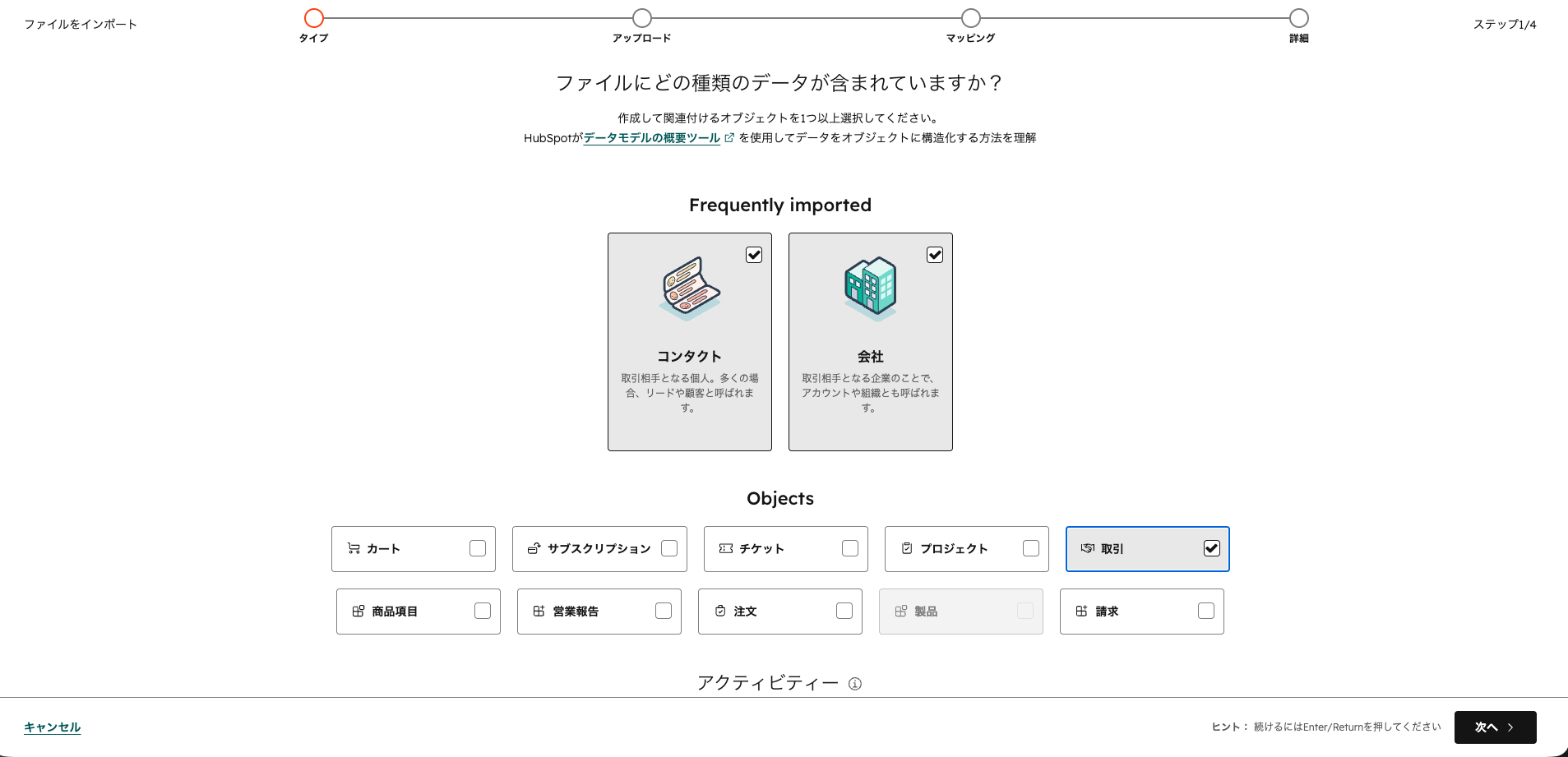Click the アップロード step circle
This screenshot has width=1568, height=757.
tap(642, 18)
